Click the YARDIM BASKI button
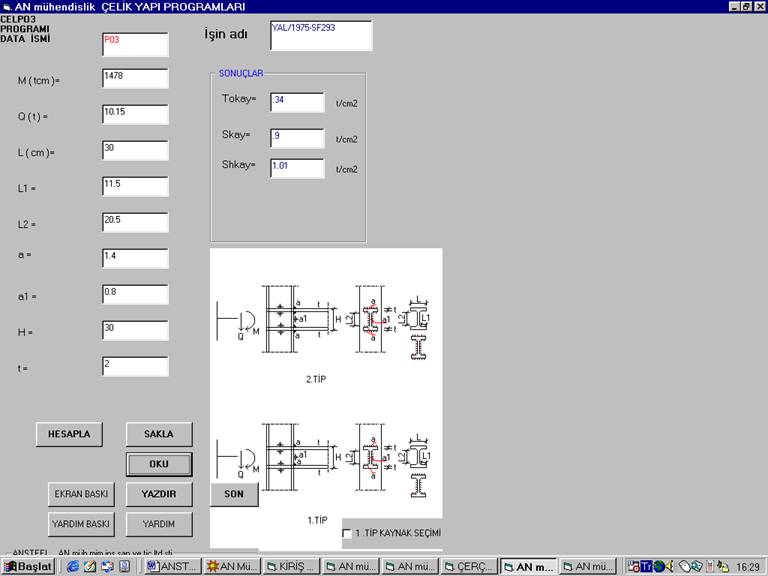768x576 pixels. 81,524
